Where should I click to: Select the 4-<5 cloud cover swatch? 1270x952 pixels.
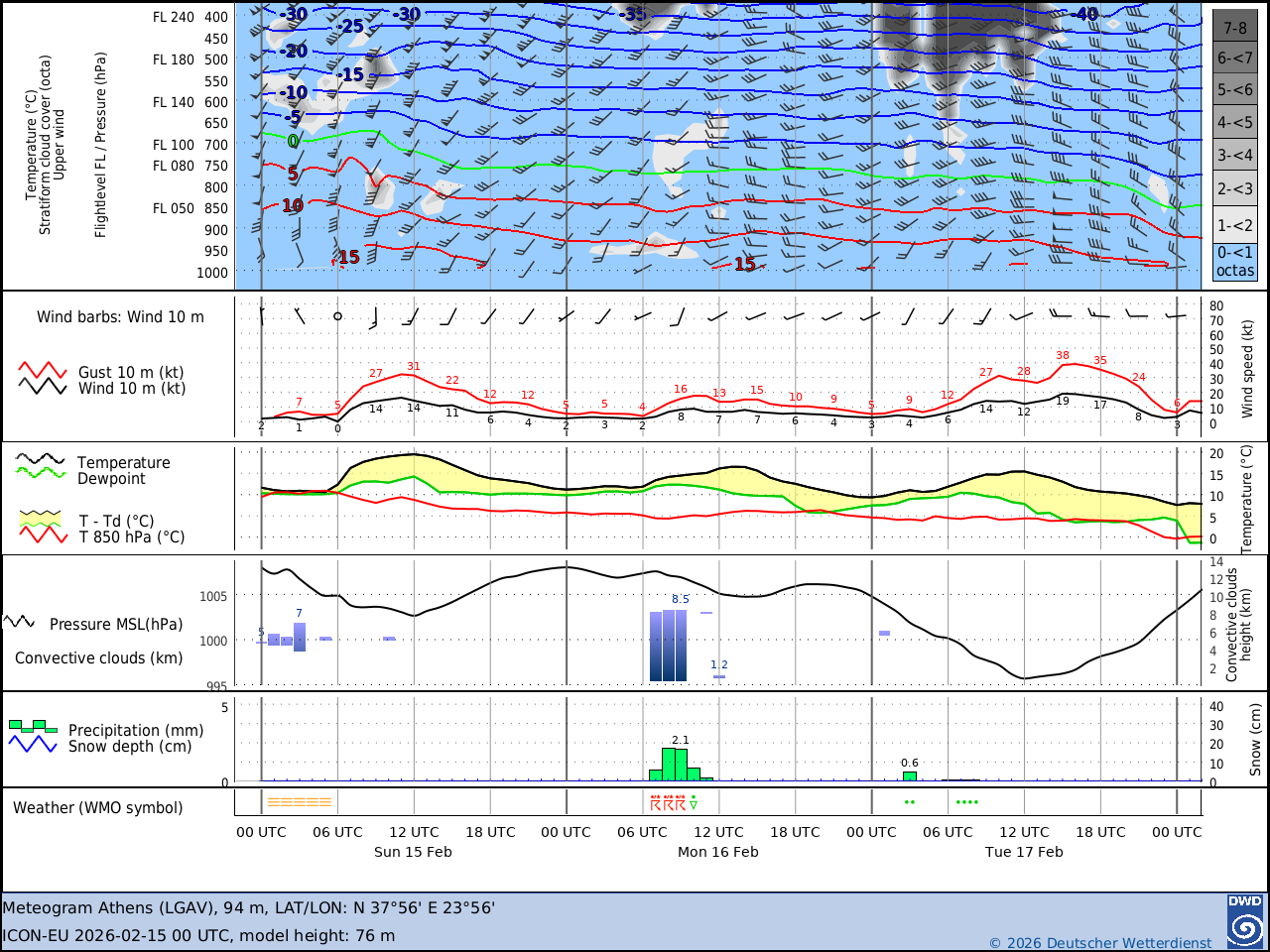coord(1234,123)
